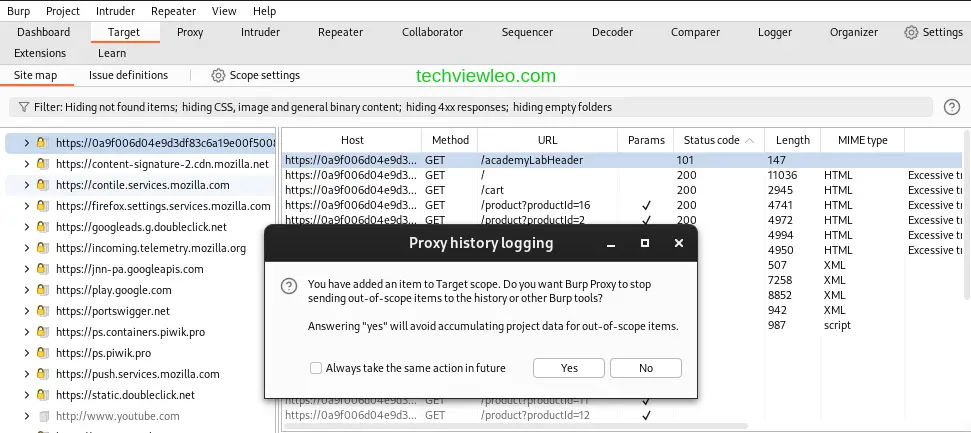
Task: Expand the contile.services.mozilla.com tree node
Action: 25,185
